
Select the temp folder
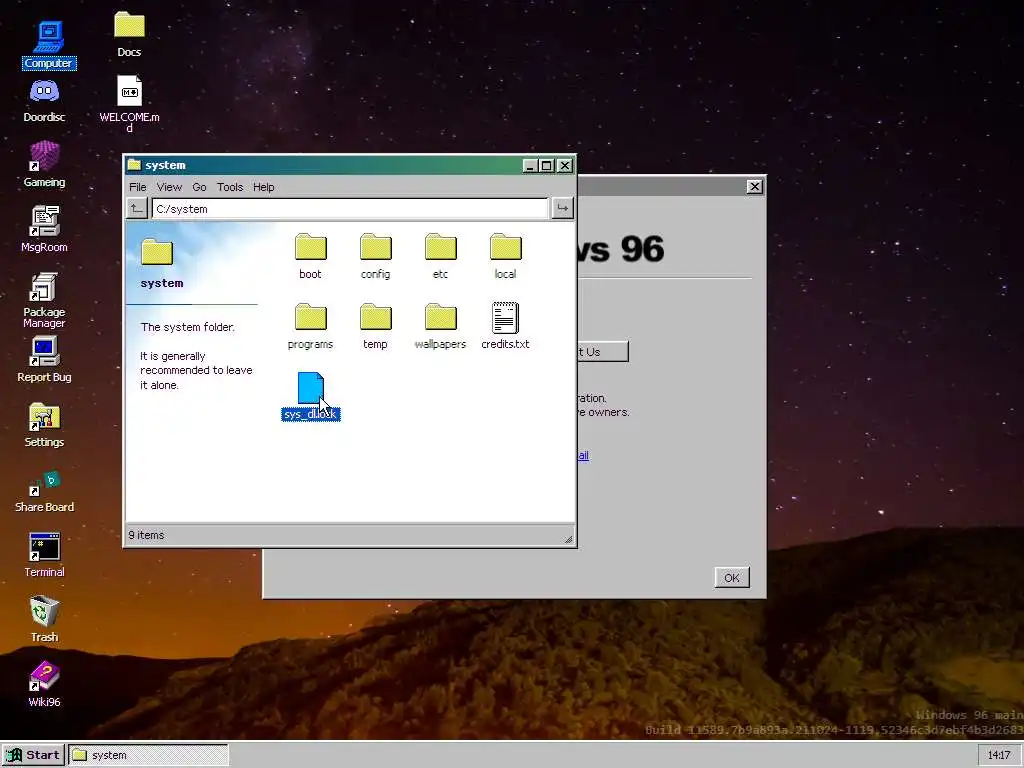pos(376,326)
